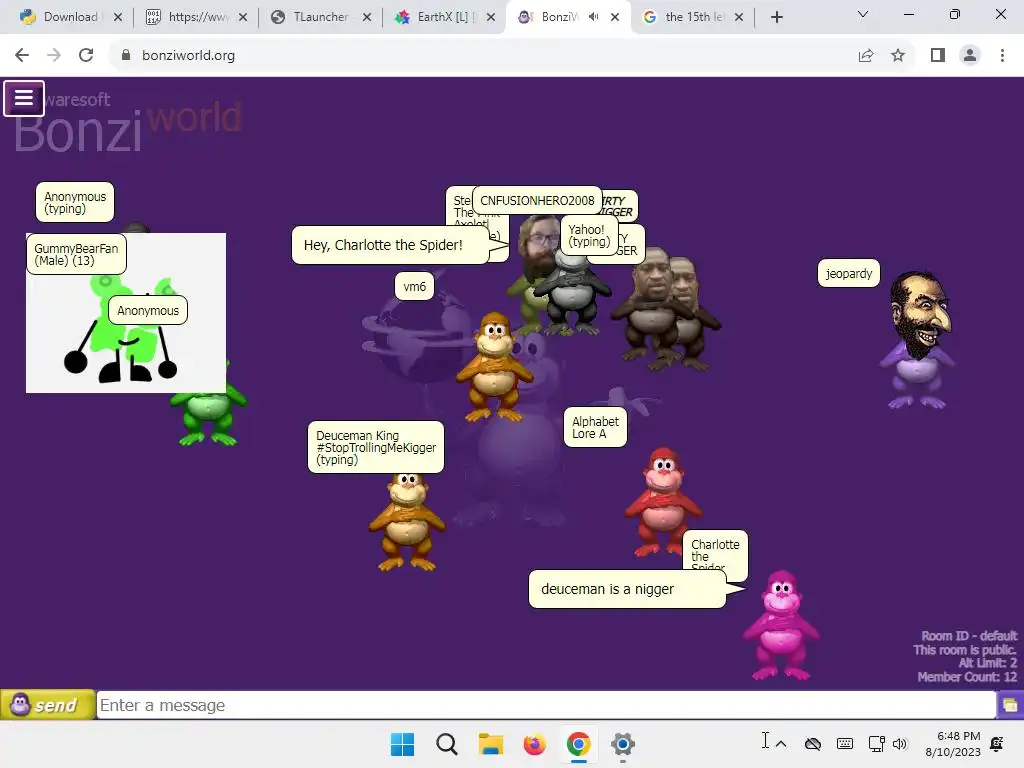The width and height of the screenshot is (1024, 768).
Task: Focus the Enter a message field
Action: point(546,705)
